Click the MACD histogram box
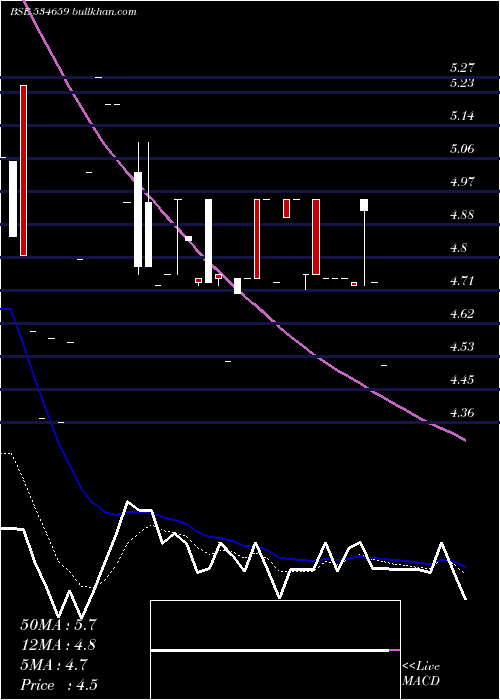Screen dimensions: 500x700 tap(275, 650)
